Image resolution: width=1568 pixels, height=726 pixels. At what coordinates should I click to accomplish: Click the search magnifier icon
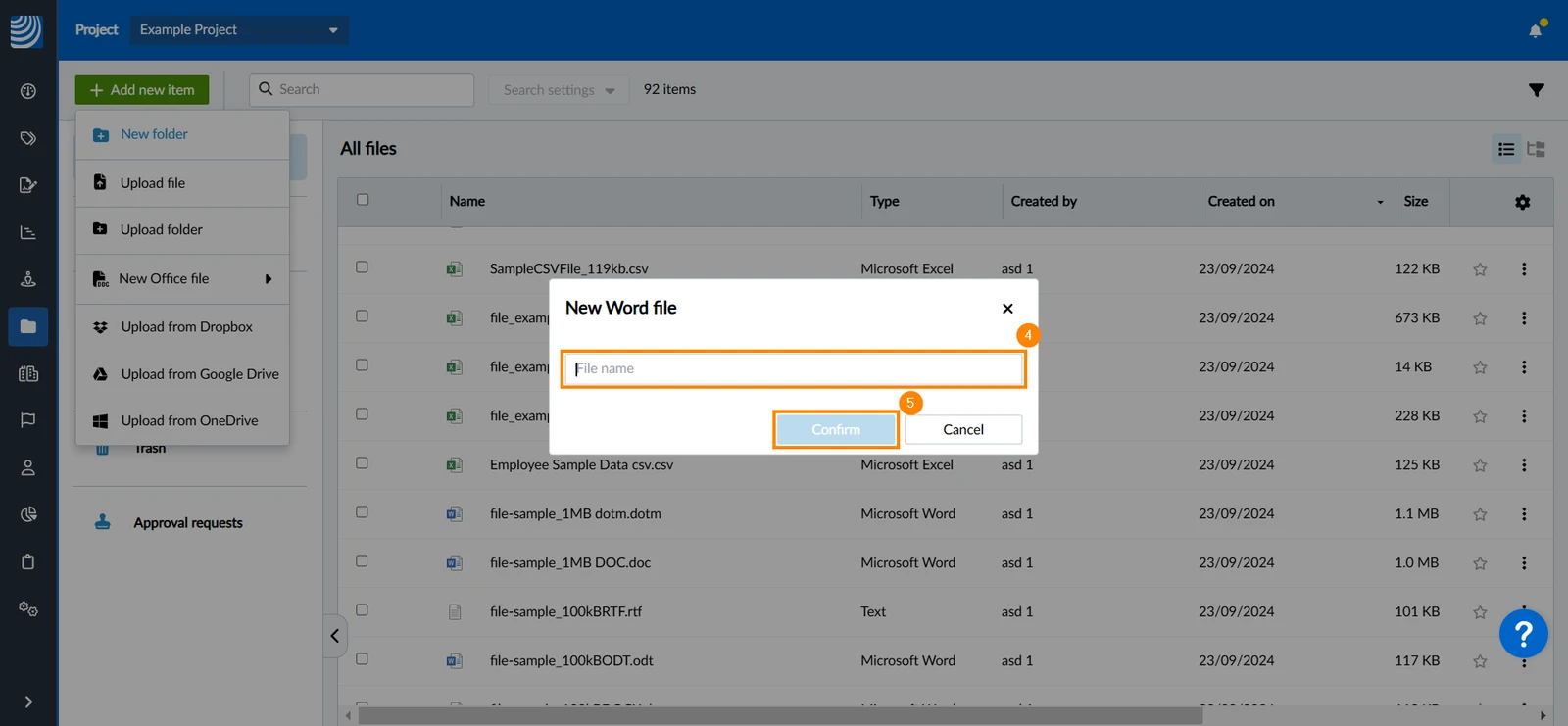(266, 89)
